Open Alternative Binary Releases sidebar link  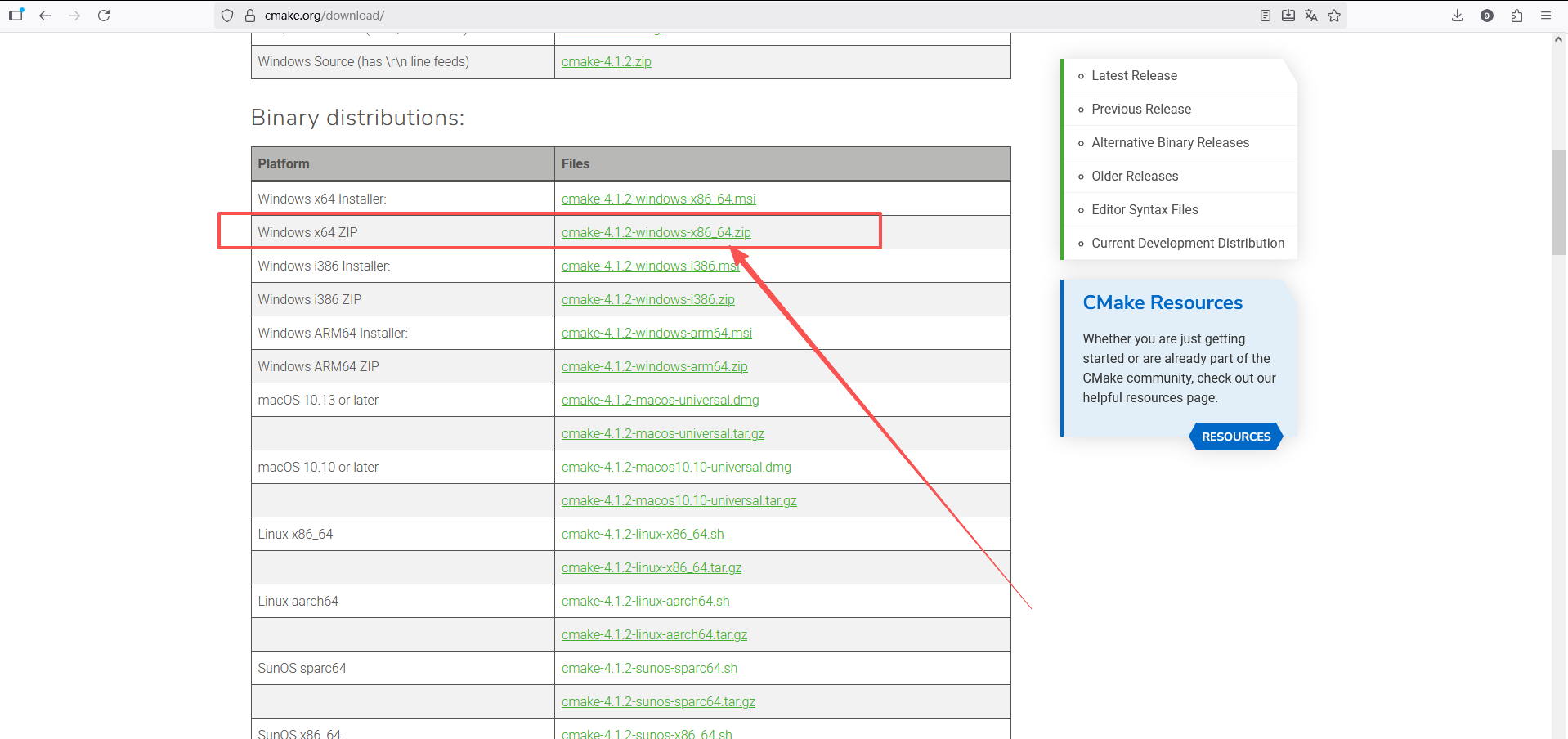1170,142
